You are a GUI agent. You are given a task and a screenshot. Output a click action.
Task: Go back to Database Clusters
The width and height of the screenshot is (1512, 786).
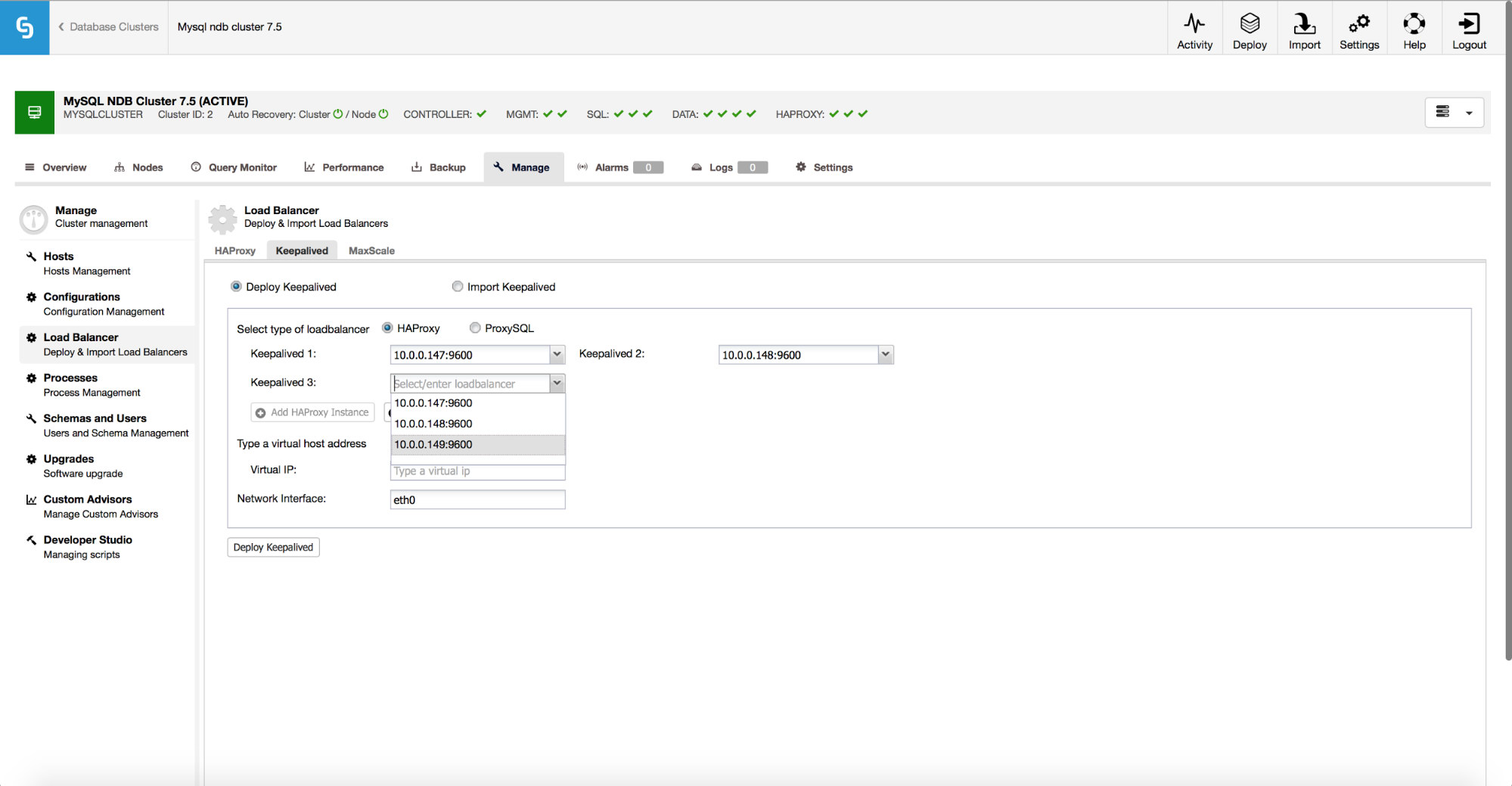(108, 27)
